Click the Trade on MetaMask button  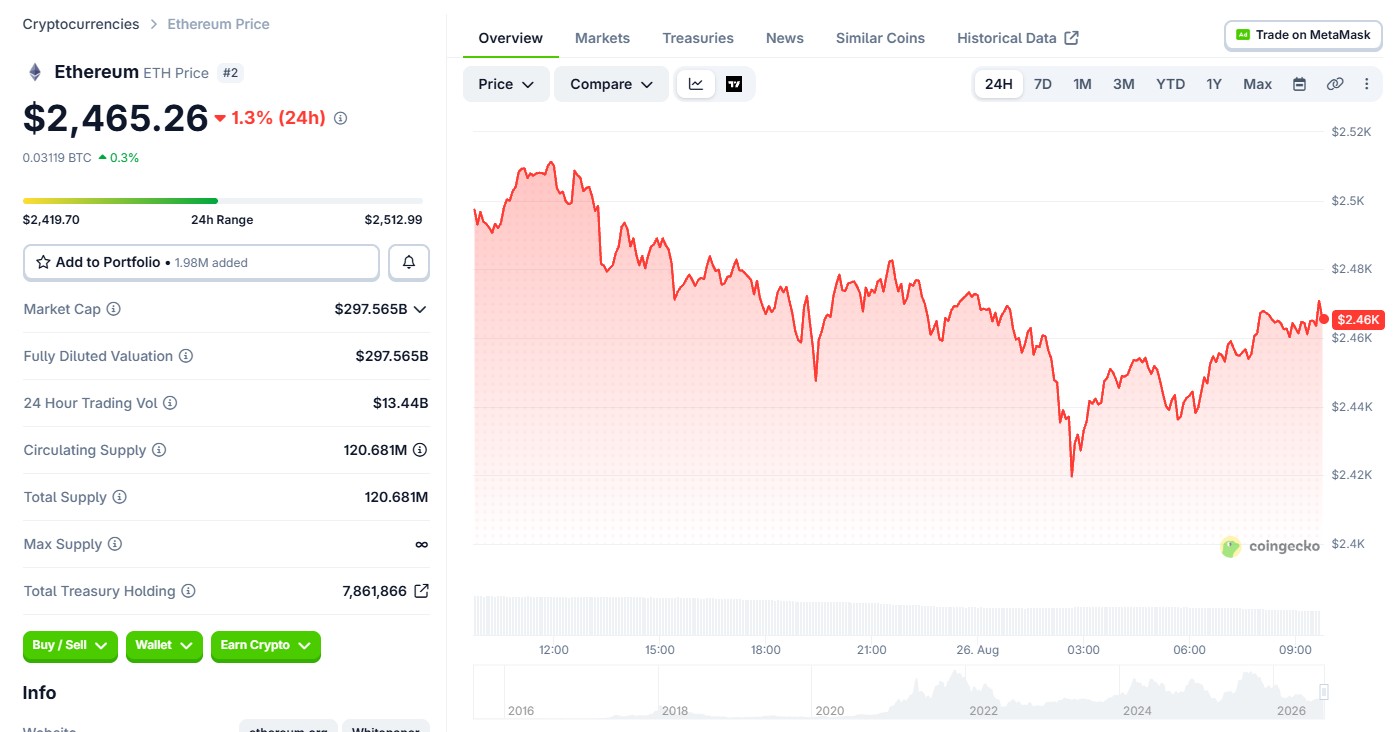coord(1303,34)
